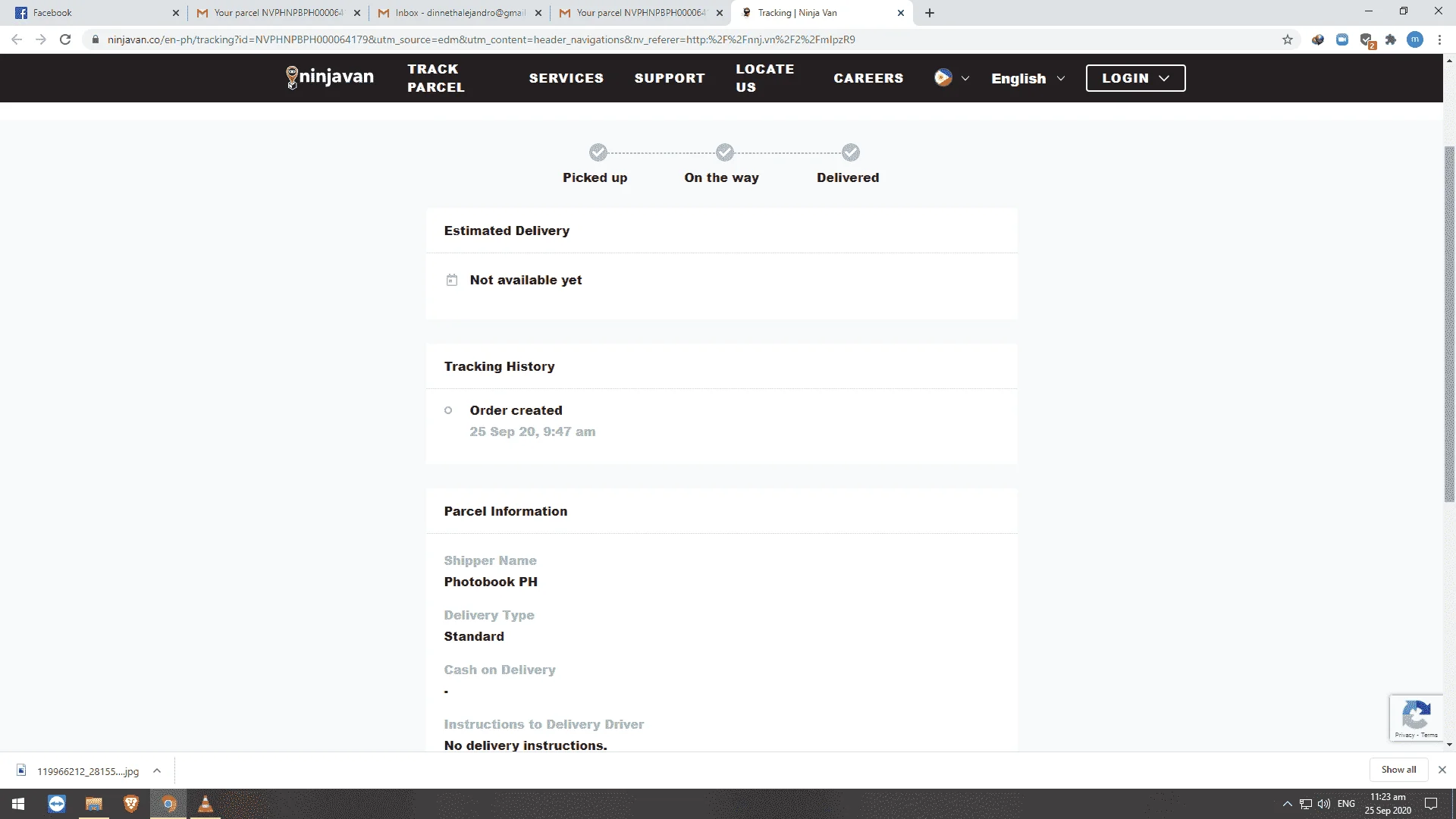Screen dimensions: 1456x819
Task: Click the ENG language indicator
Action: click(1346, 804)
